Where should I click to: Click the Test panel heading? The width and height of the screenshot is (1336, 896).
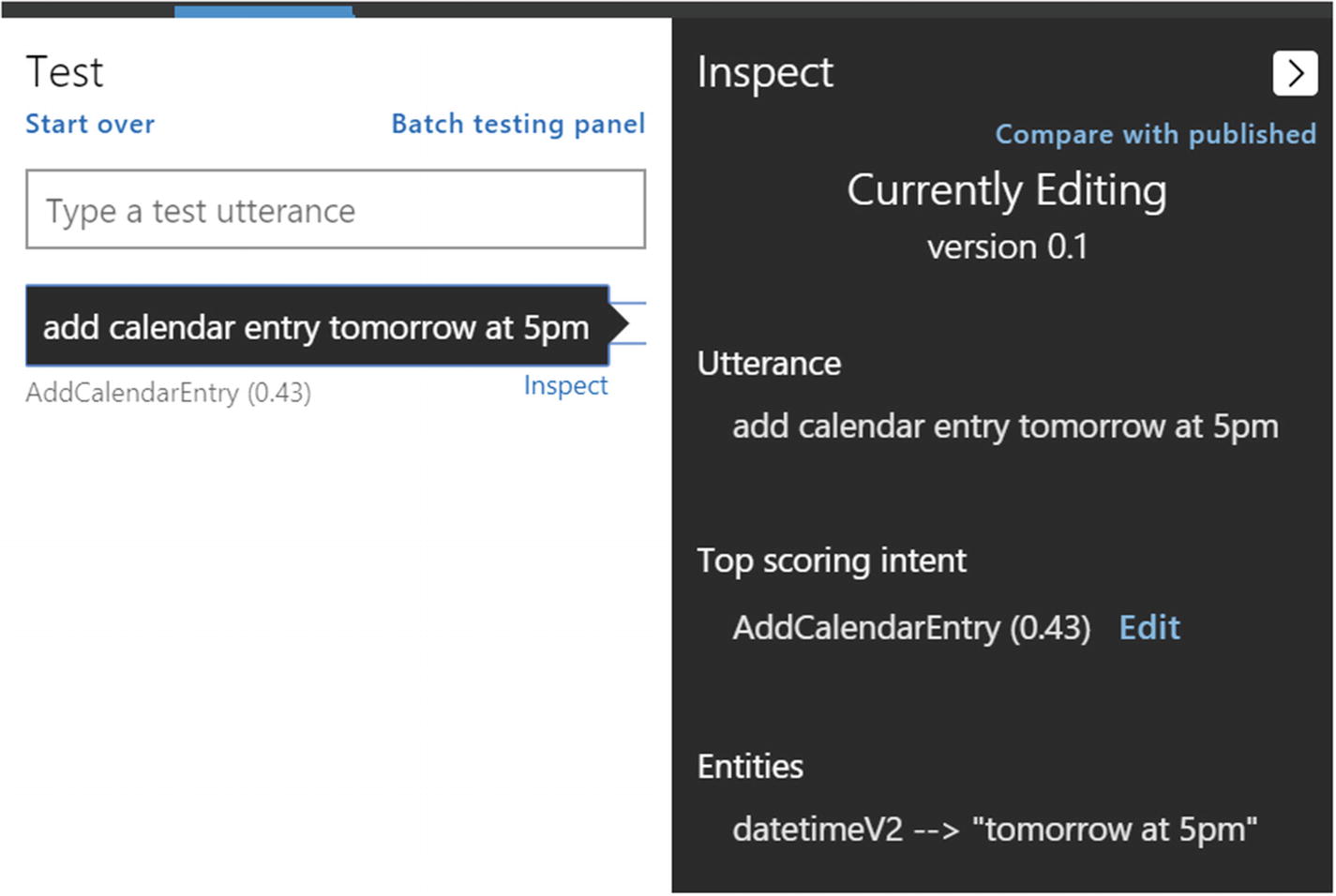65,72
